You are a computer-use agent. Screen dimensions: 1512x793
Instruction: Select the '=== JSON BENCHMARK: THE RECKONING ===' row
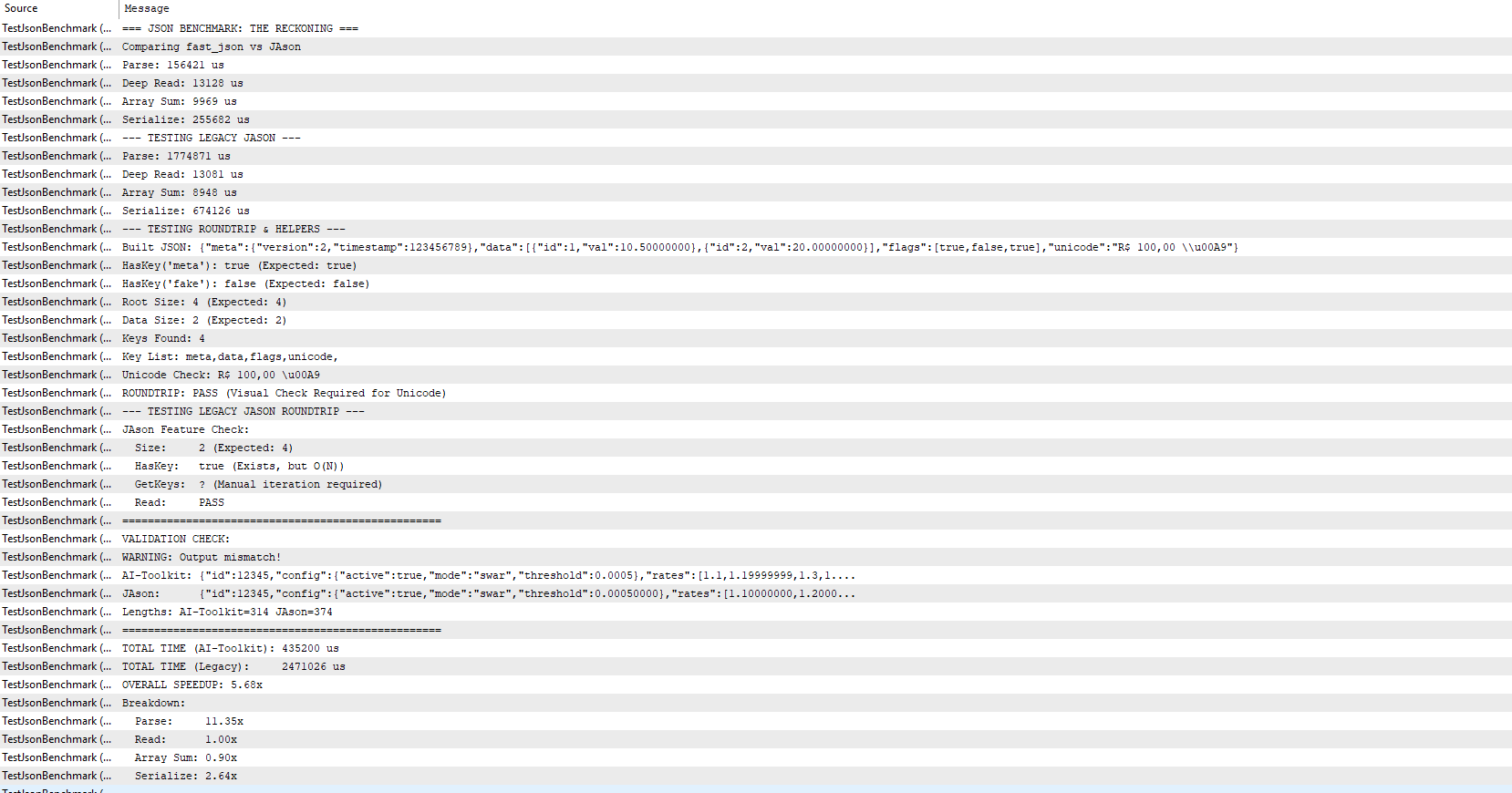pos(756,28)
